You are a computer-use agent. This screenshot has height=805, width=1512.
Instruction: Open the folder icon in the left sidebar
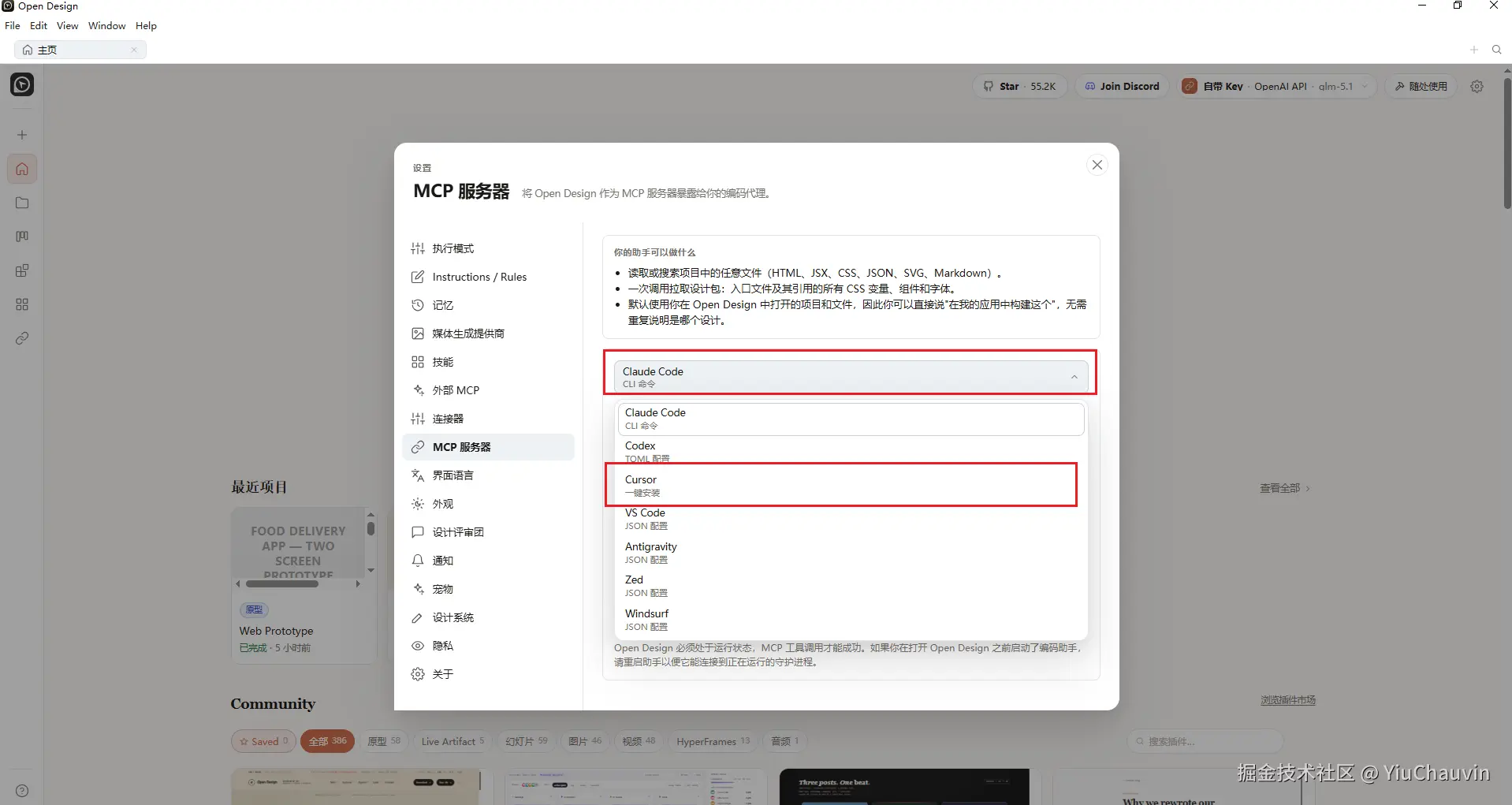click(x=22, y=203)
